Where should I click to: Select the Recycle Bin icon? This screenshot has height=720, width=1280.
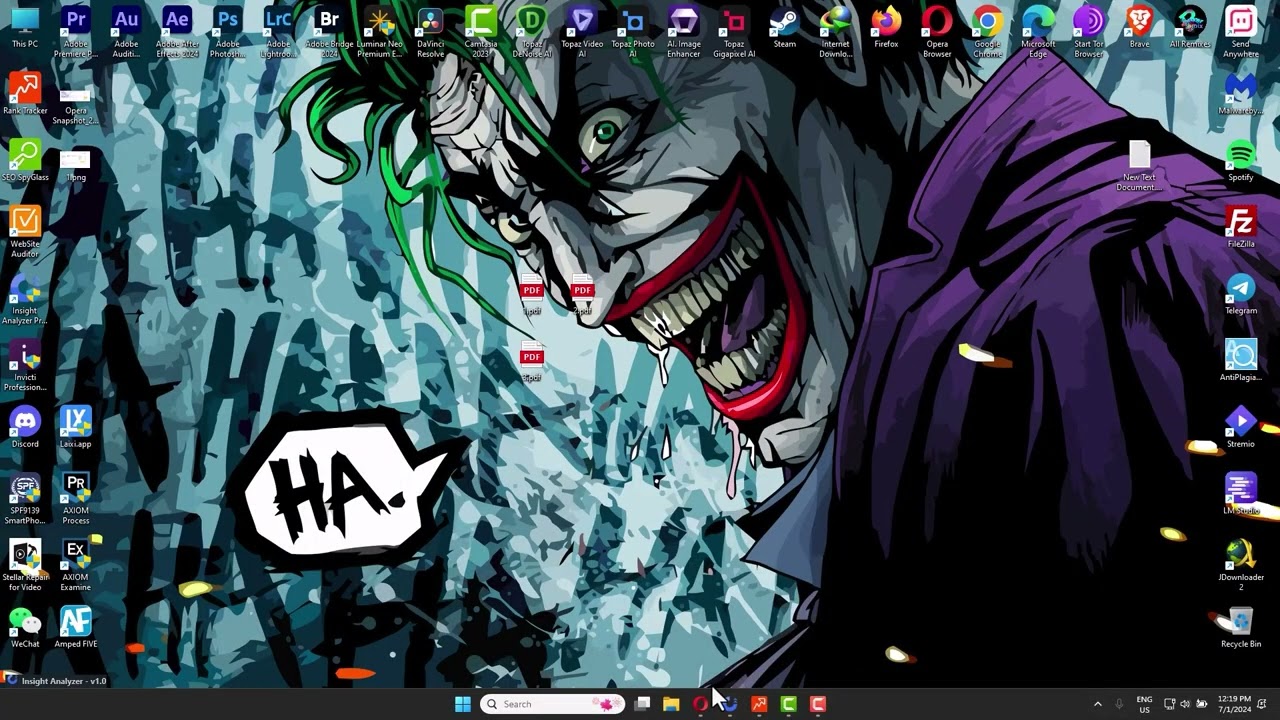1241,629
